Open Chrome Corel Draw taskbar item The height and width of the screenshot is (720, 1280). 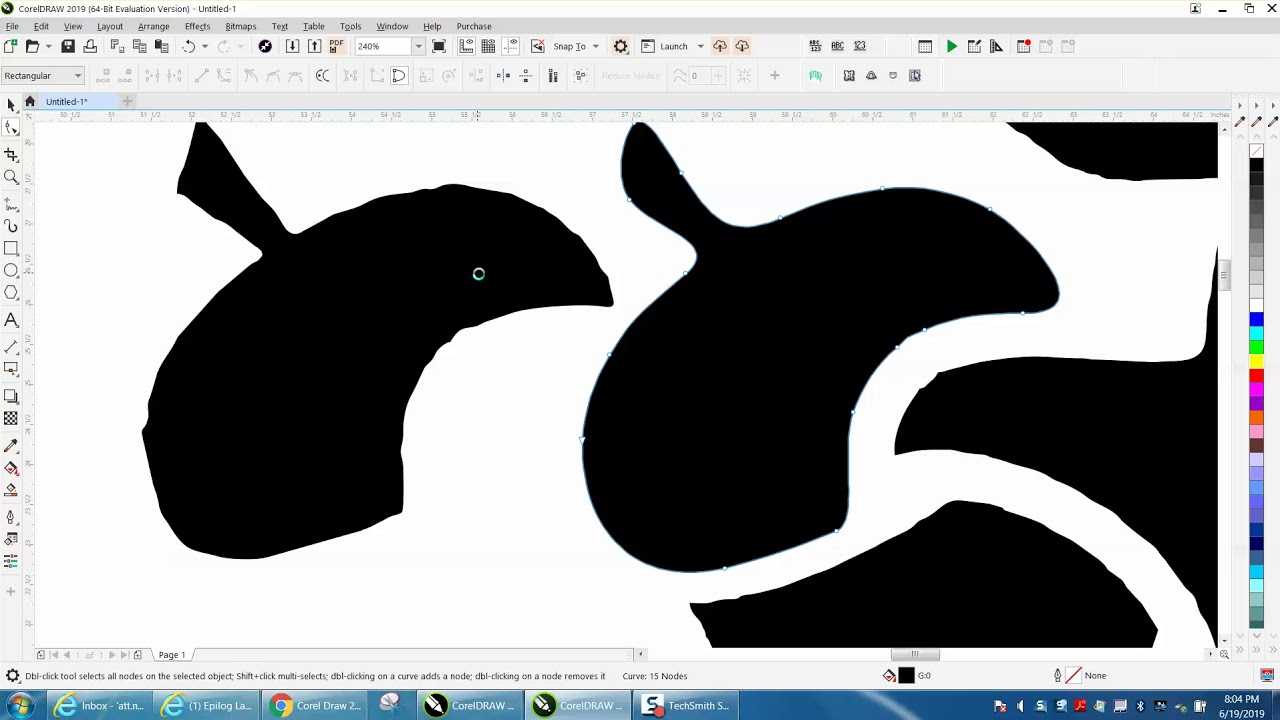coord(316,705)
